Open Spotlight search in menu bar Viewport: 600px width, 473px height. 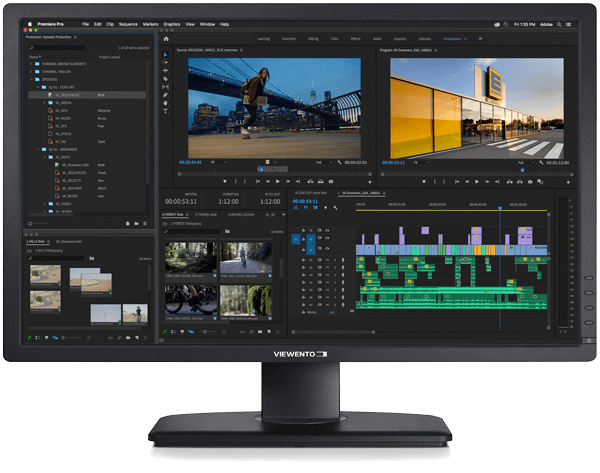(559, 24)
